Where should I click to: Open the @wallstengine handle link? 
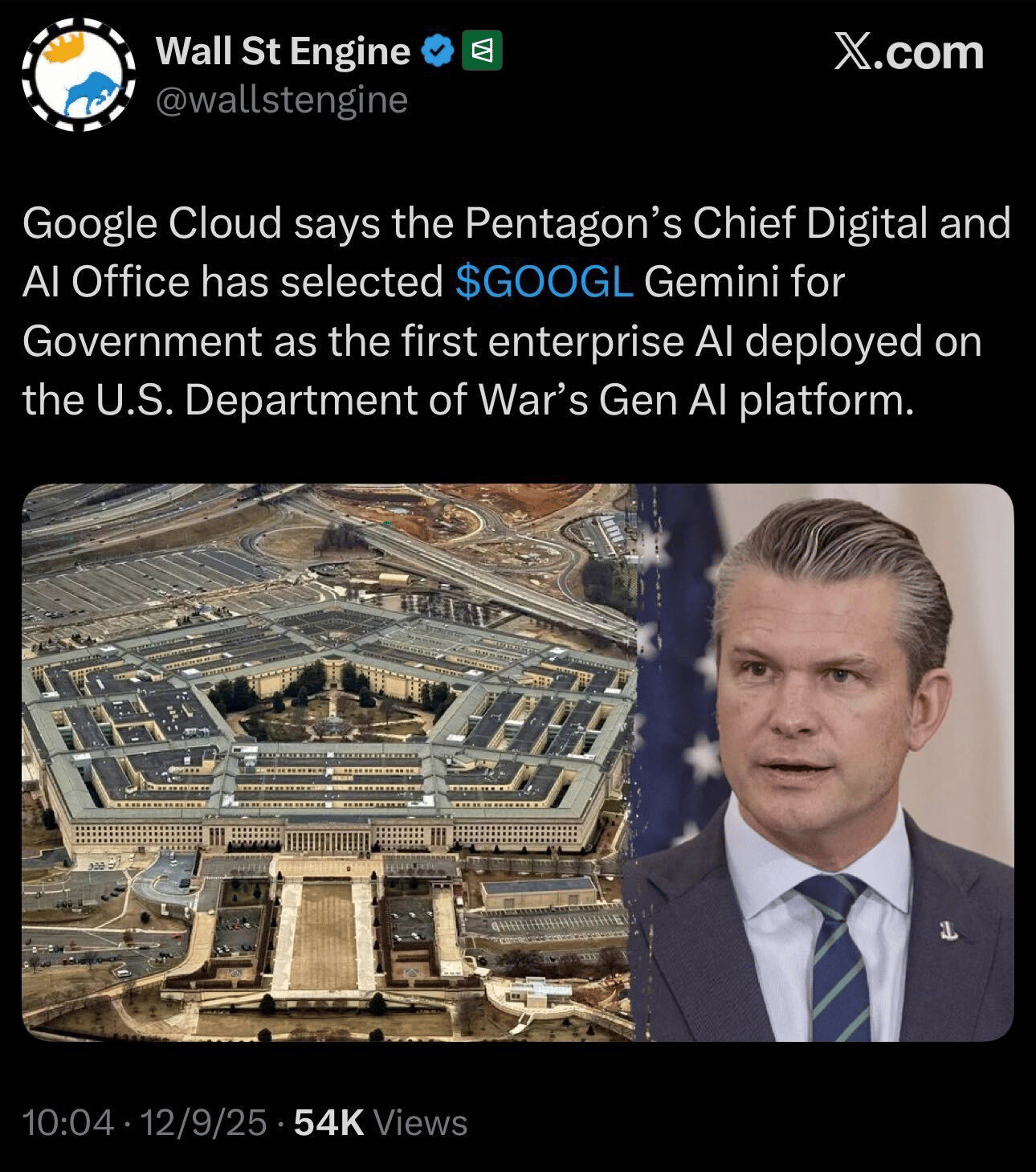tap(281, 100)
